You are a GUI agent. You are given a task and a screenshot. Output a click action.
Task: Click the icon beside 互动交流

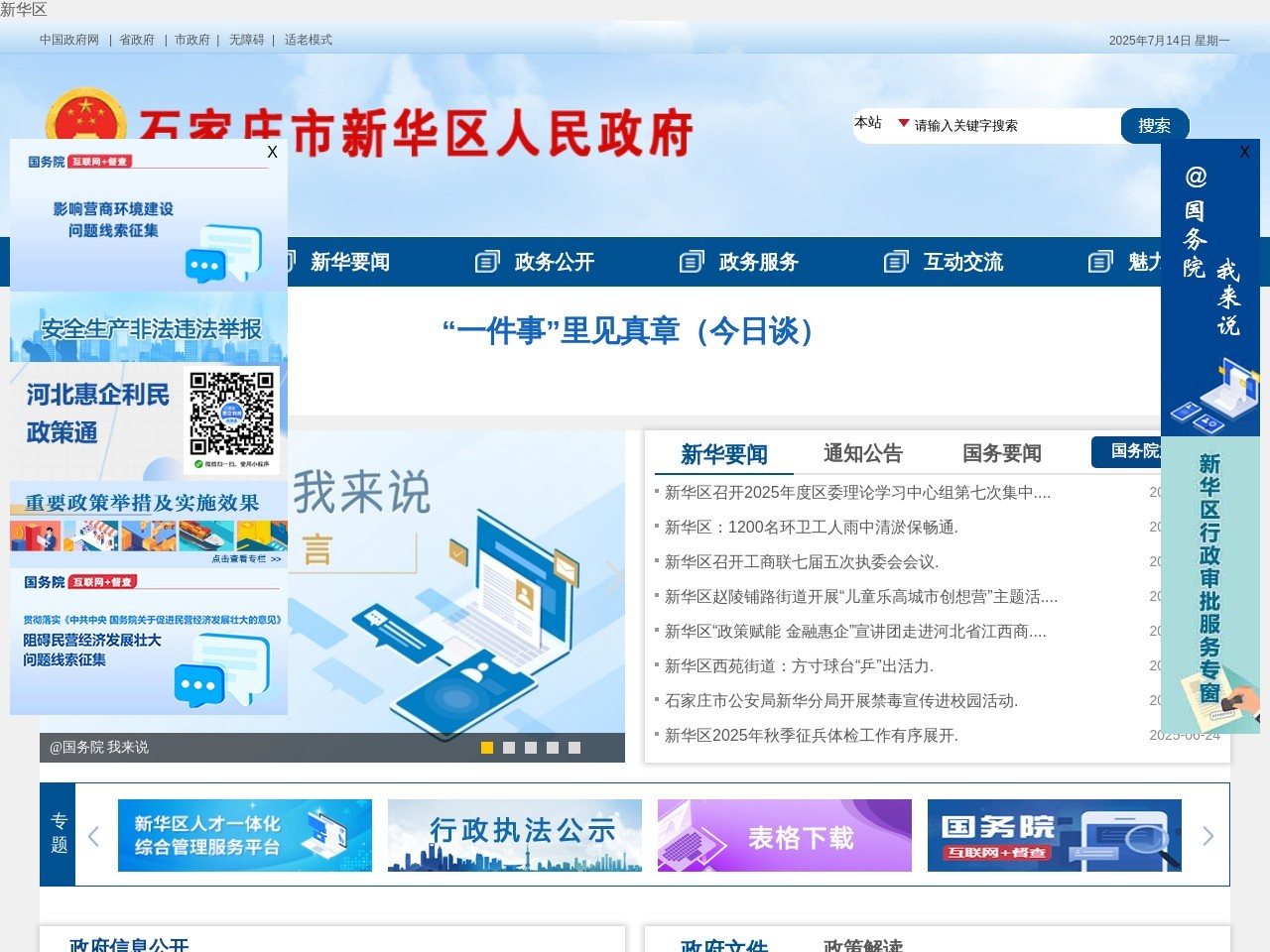[x=896, y=262]
